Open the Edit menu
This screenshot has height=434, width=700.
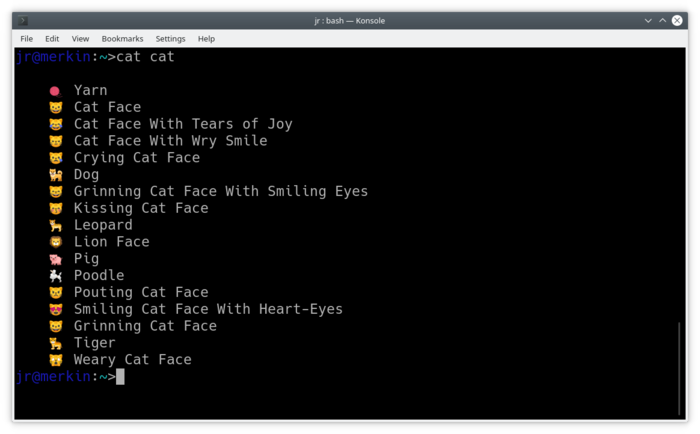tap(52, 39)
